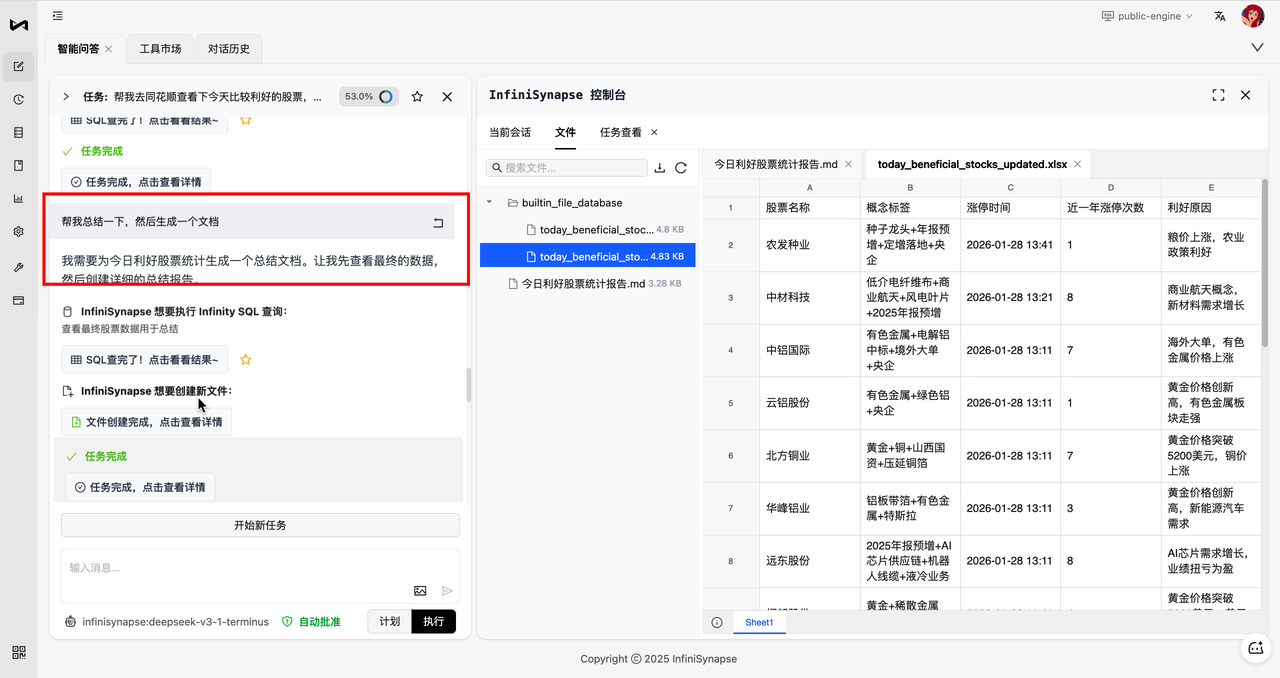
Task: Open the 当前会话 console tab
Action: pos(510,132)
